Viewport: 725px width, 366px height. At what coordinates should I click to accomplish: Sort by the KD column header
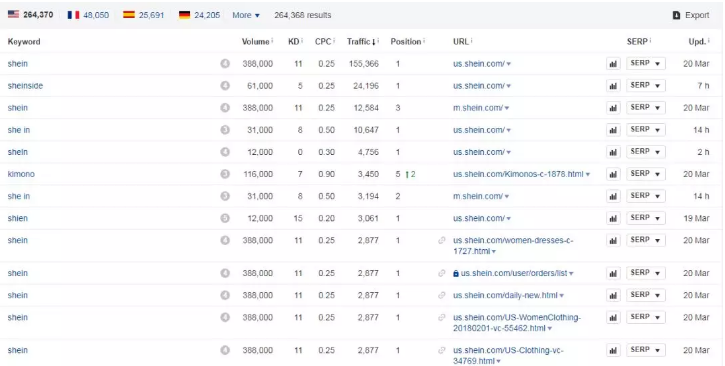pos(294,42)
